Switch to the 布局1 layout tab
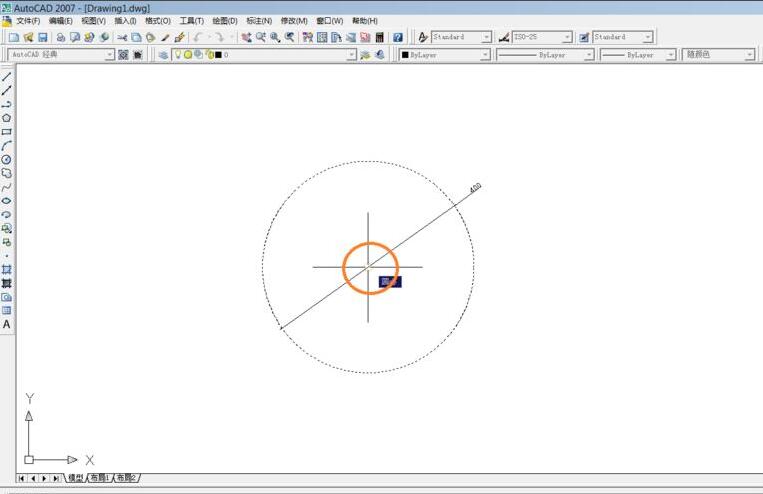Viewport: 763px width, 494px height. [x=100, y=479]
